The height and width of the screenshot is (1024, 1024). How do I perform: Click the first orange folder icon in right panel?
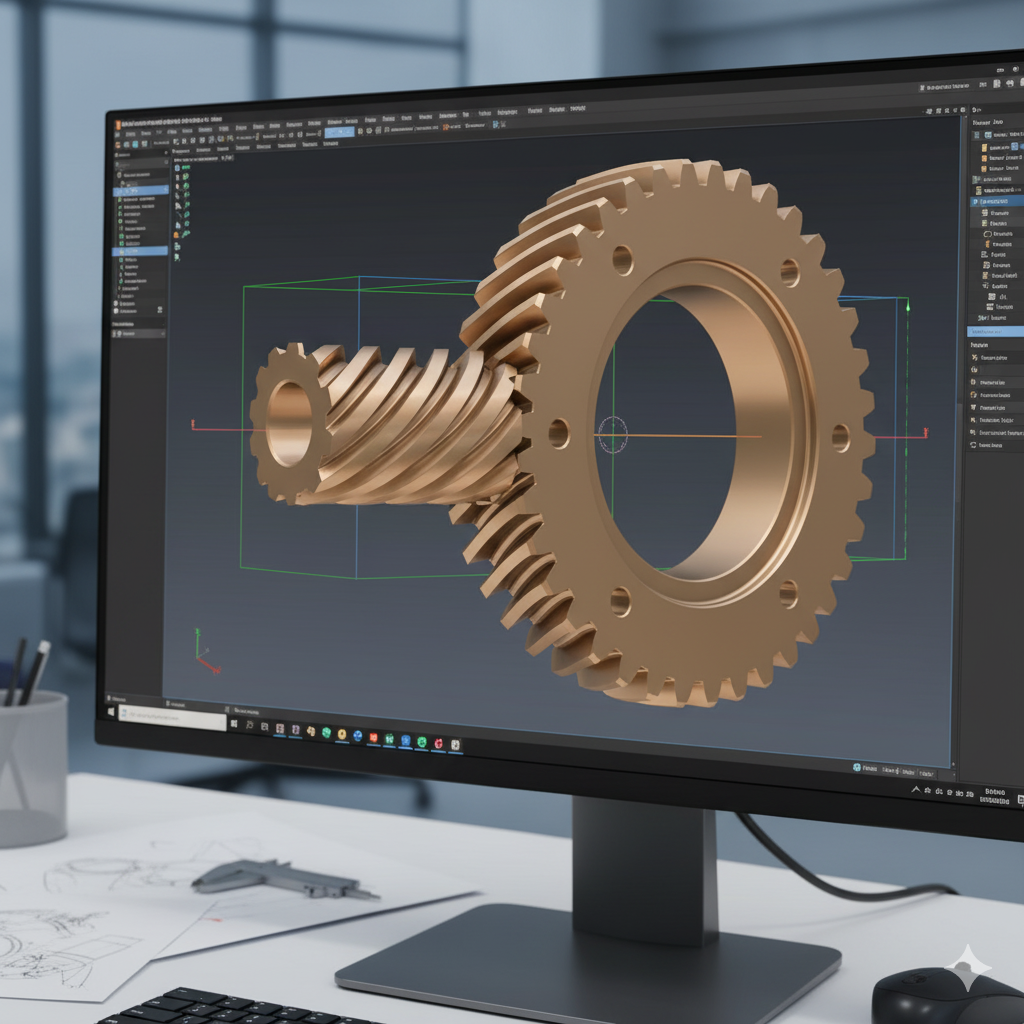[x=985, y=147]
